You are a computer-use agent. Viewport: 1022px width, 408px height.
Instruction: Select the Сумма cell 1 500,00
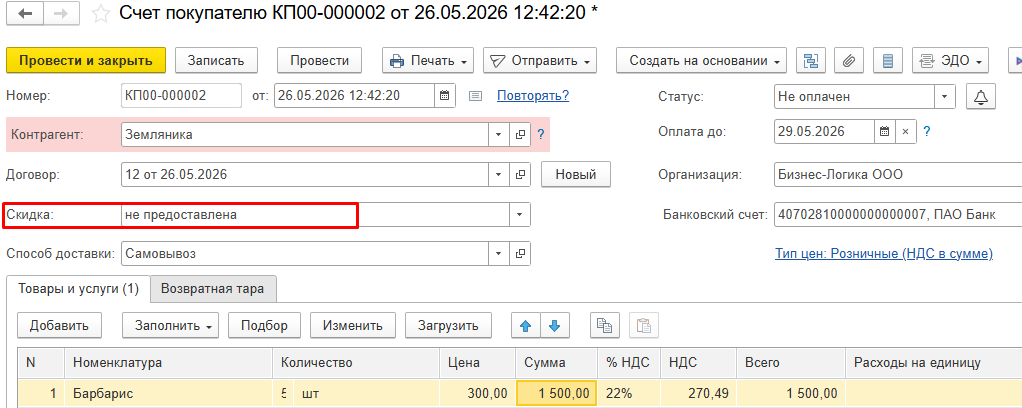[x=556, y=393]
